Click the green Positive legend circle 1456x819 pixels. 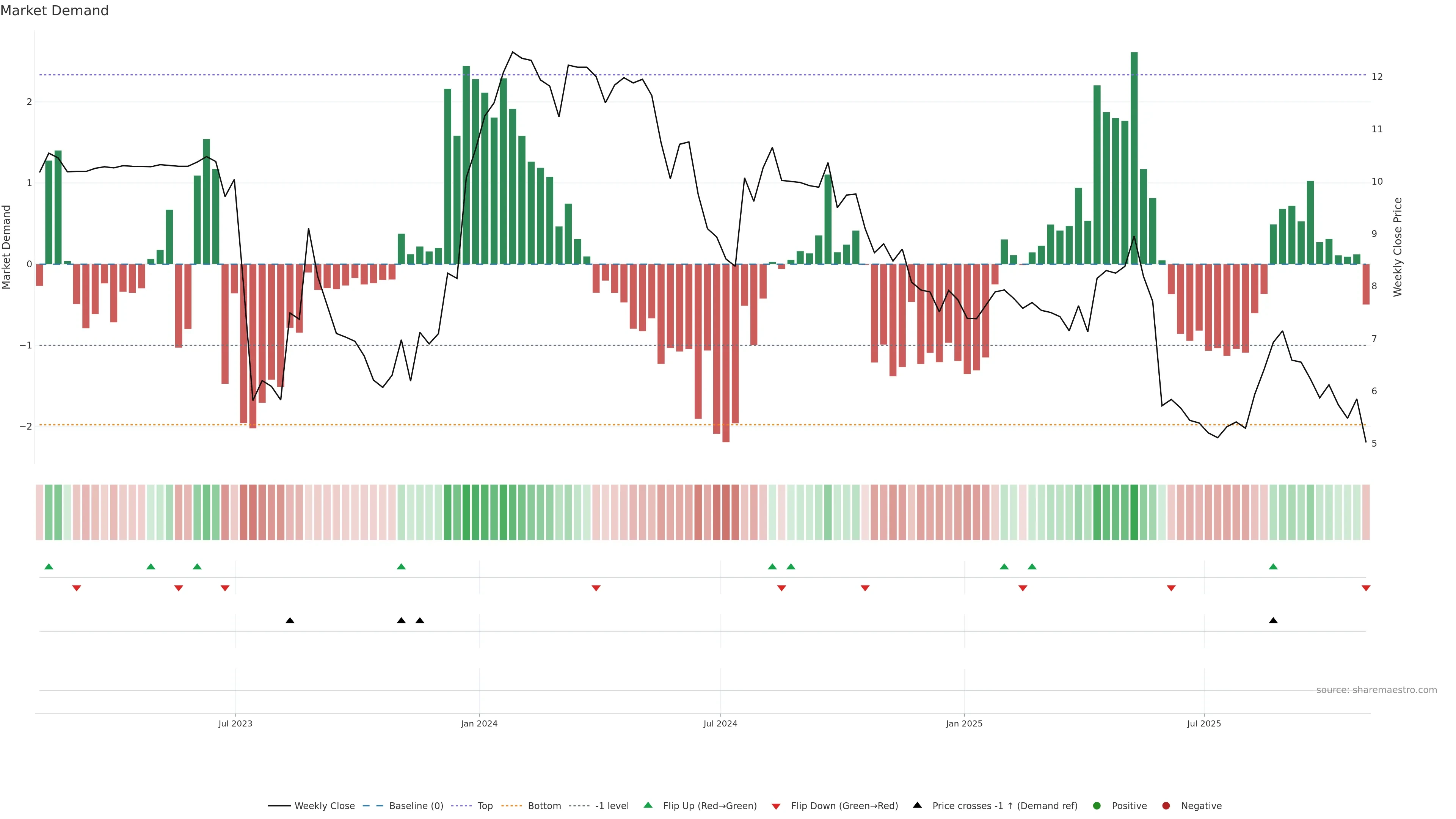coord(1097,805)
